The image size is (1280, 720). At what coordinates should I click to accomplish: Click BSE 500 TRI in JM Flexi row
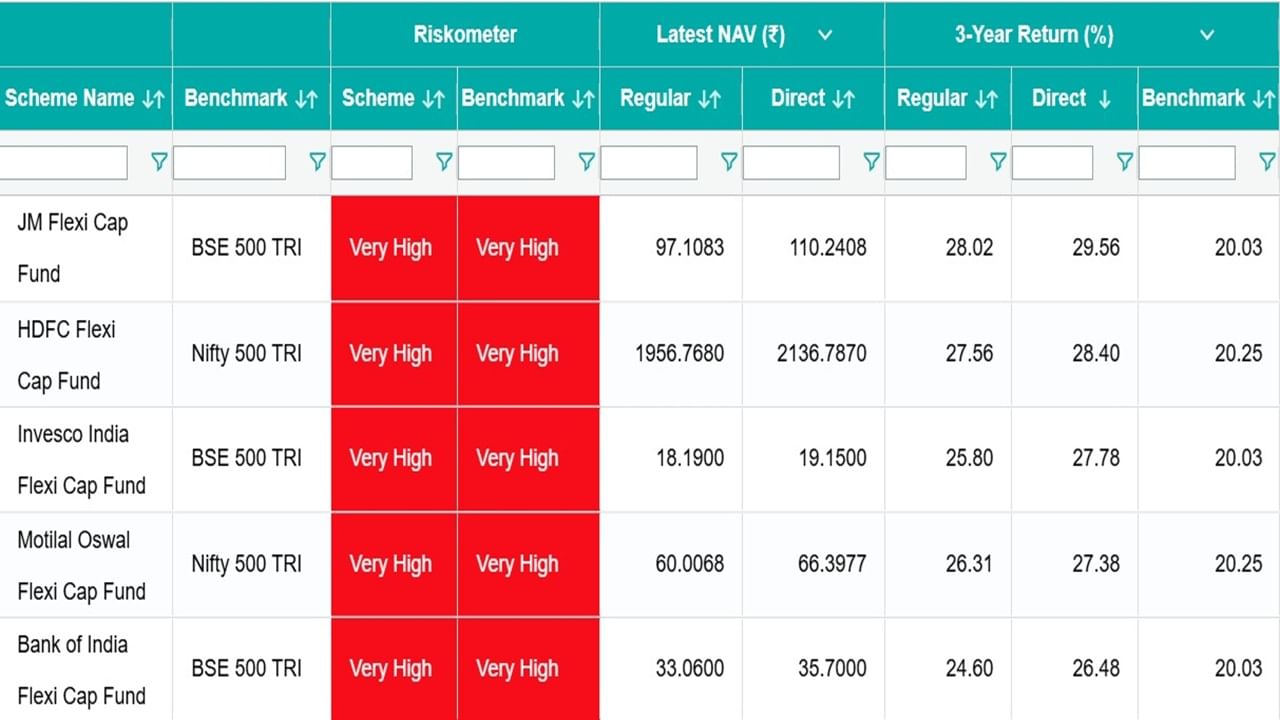pyautogui.click(x=246, y=248)
